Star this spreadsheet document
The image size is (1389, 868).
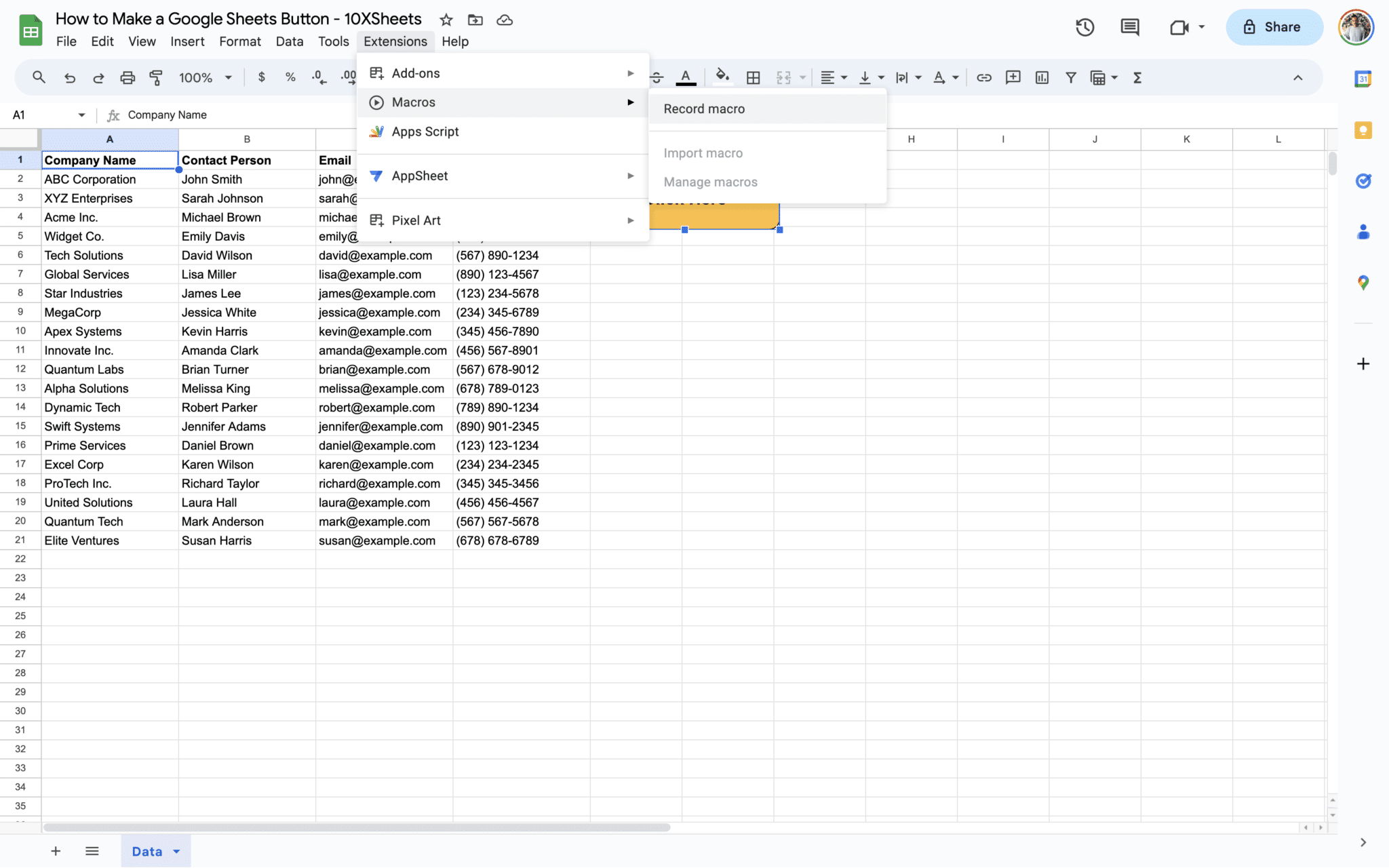446,20
